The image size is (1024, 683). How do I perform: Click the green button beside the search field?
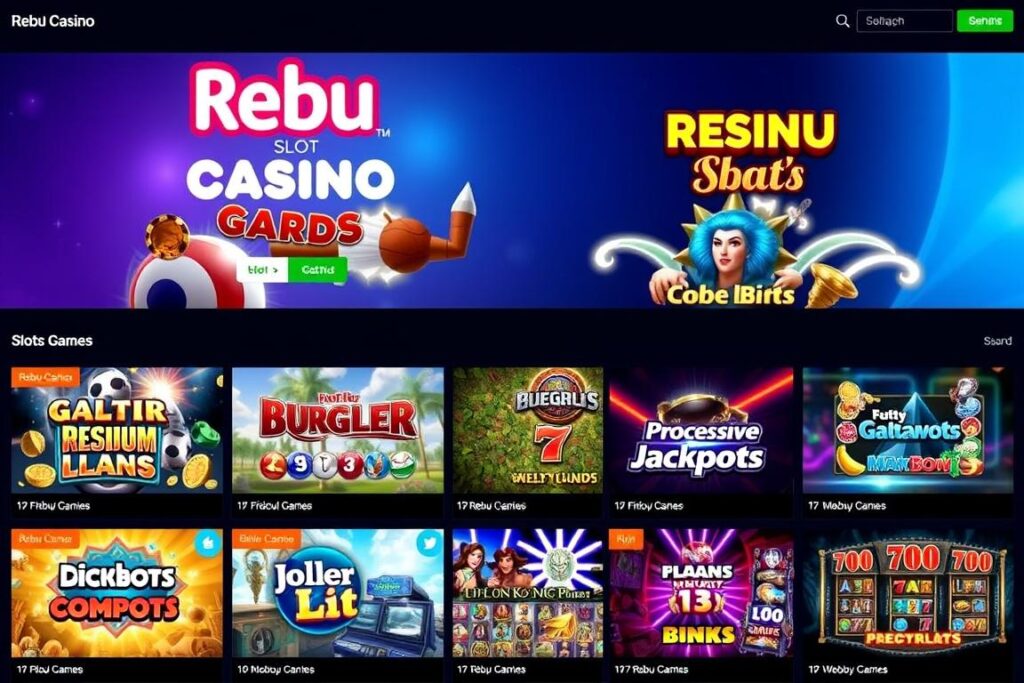coord(985,21)
